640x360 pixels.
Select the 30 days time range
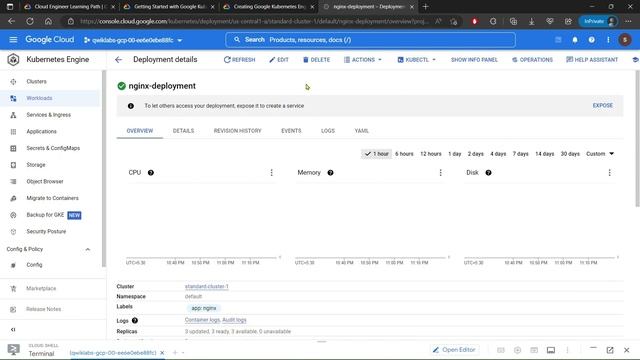(x=570, y=154)
